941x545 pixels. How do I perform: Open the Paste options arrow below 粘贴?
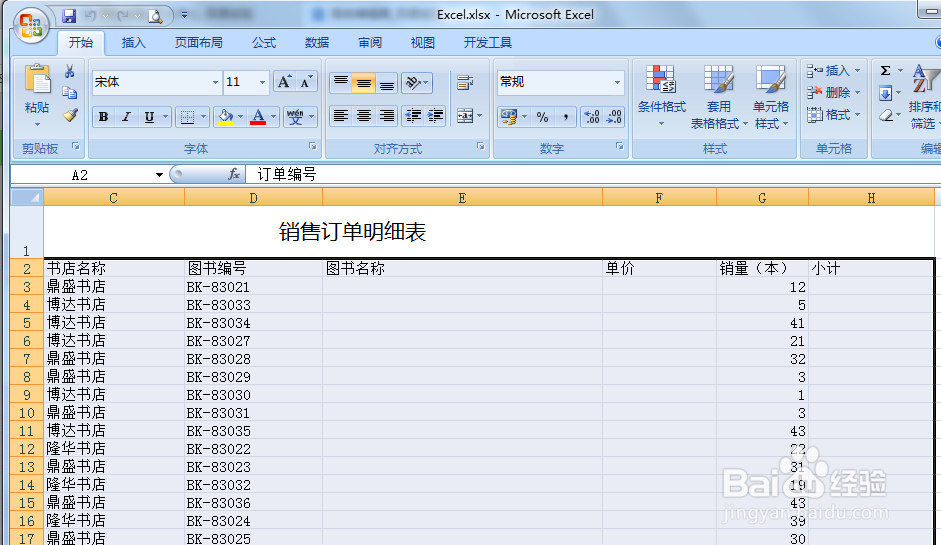[x=37, y=124]
